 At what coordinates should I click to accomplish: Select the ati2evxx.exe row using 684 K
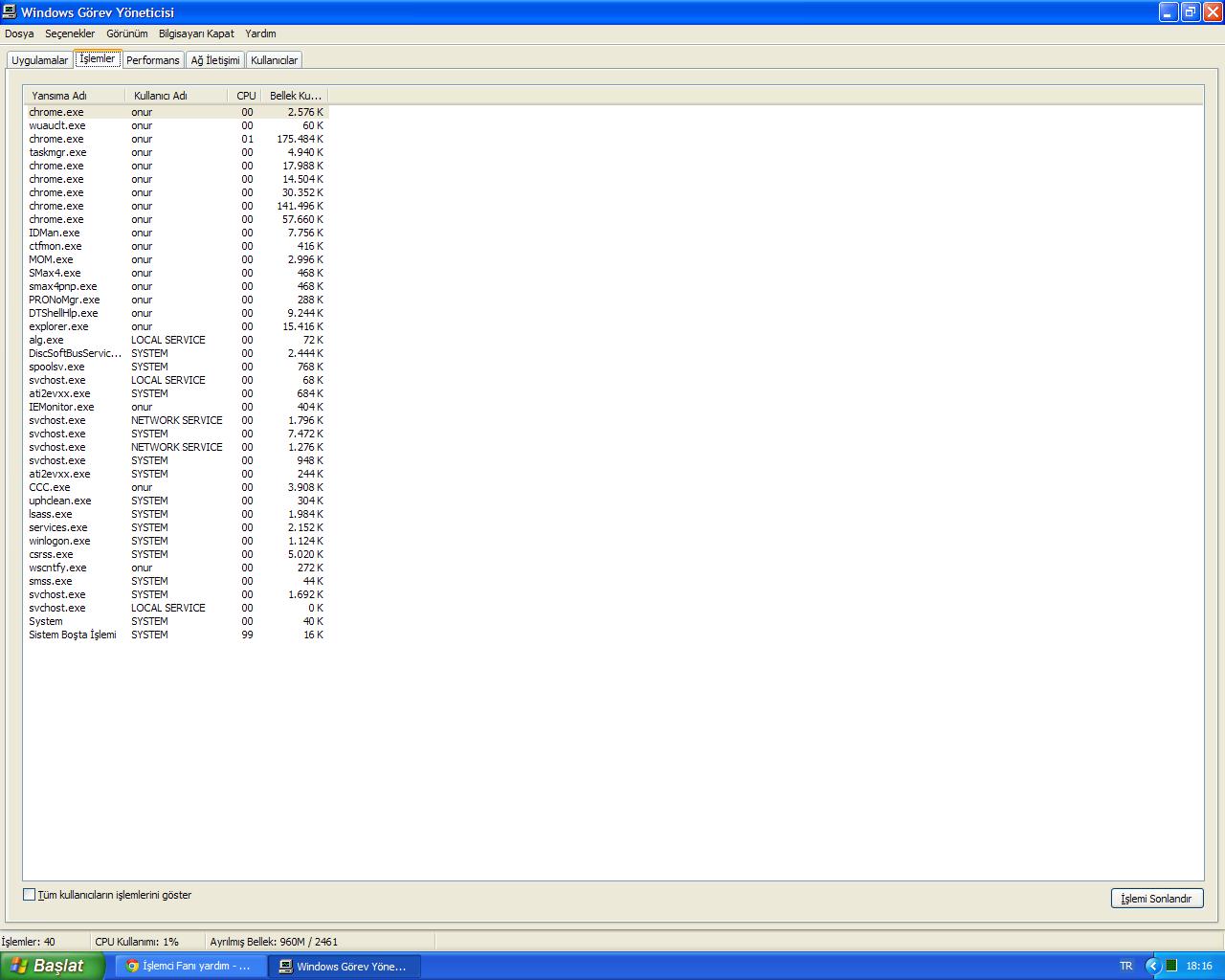(x=176, y=393)
